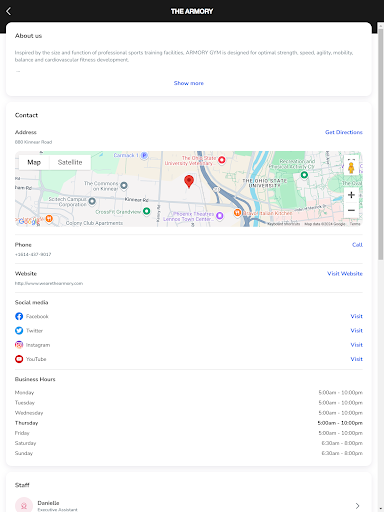384x512 pixels.
Task: Expand About us with Show more
Action: (189, 83)
